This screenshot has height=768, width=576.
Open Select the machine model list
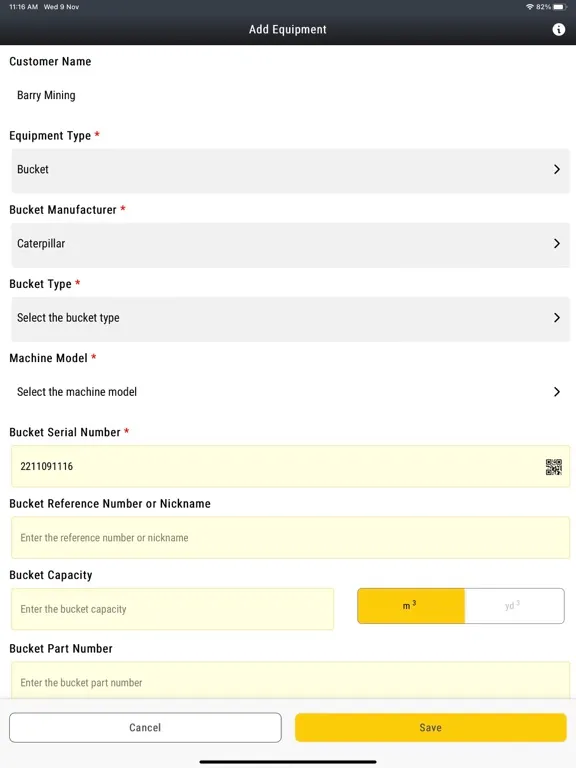(x=290, y=392)
